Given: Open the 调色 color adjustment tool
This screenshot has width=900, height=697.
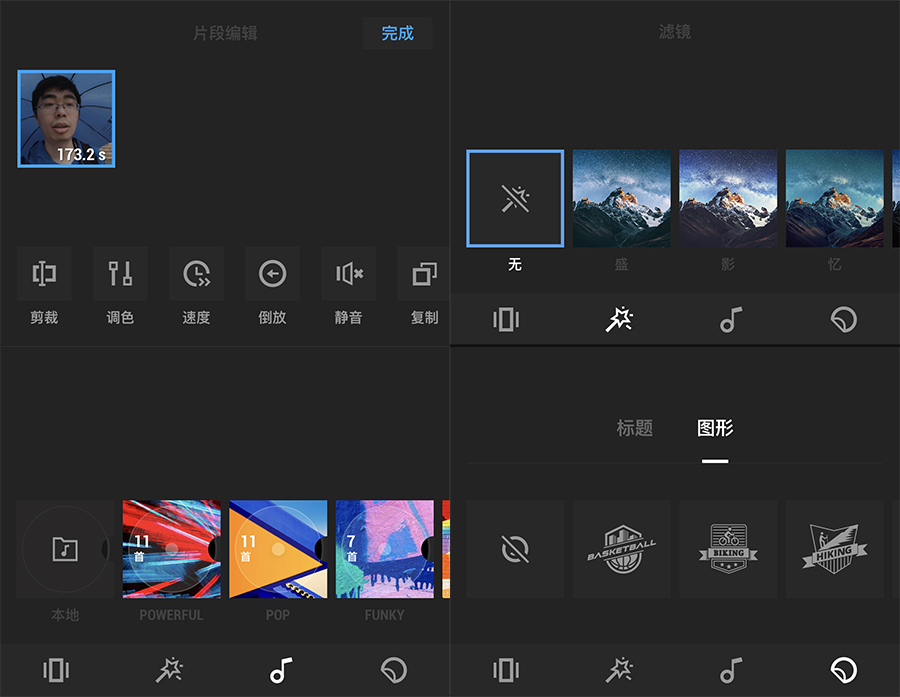Looking at the screenshot, I should (x=120, y=274).
